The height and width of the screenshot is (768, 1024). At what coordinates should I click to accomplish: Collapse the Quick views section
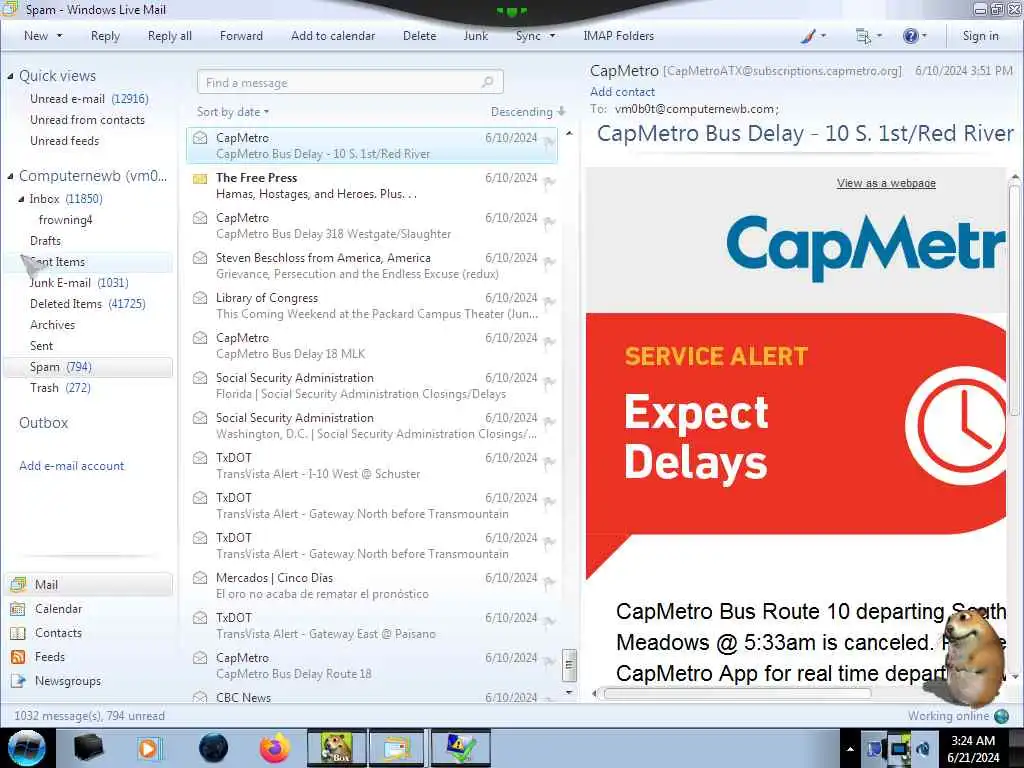10,76
